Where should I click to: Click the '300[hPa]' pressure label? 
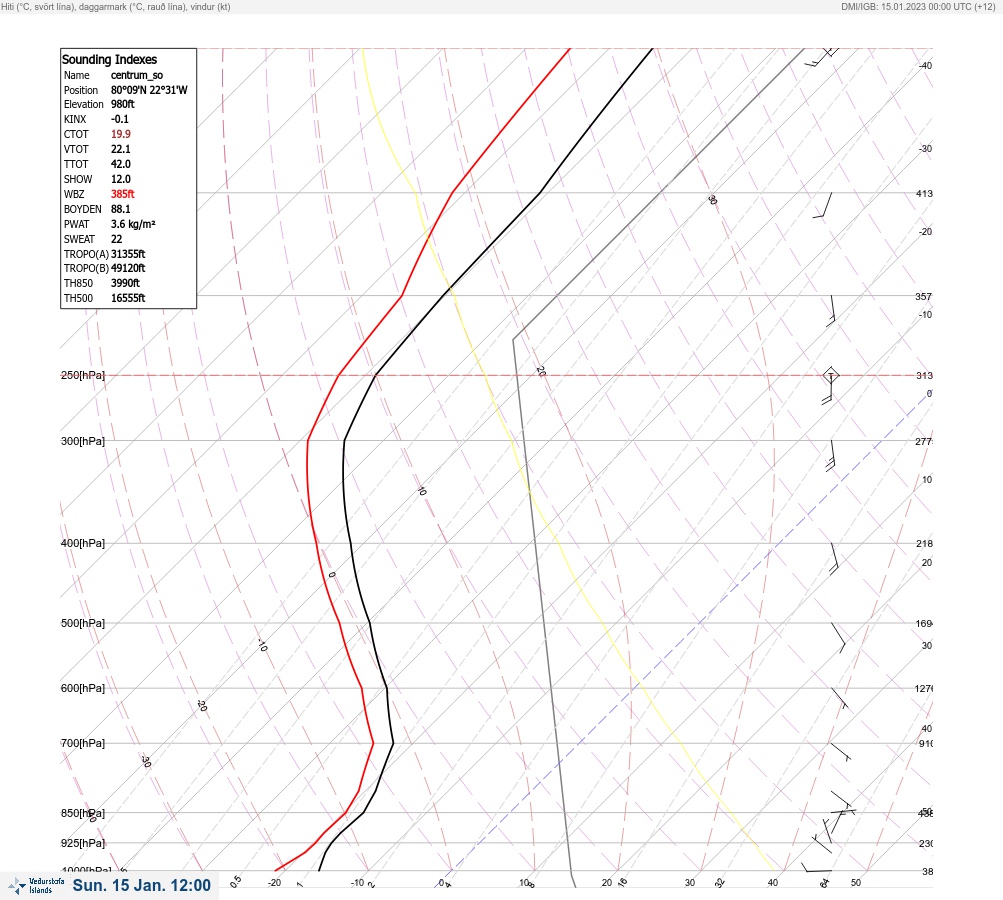pyautogui.click(x=83, y=441)
